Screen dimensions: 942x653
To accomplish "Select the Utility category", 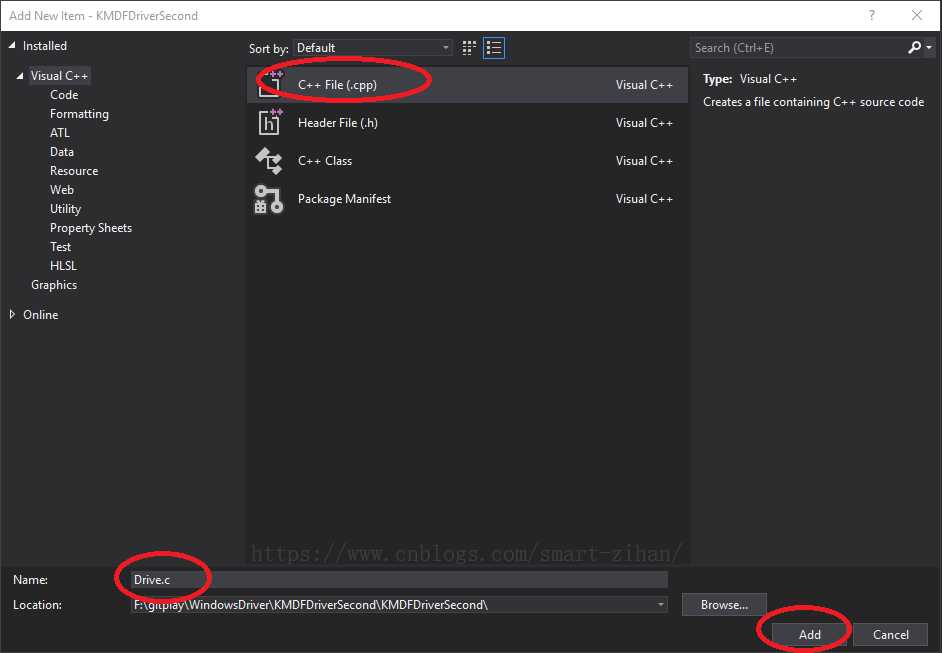I will 65,209.
